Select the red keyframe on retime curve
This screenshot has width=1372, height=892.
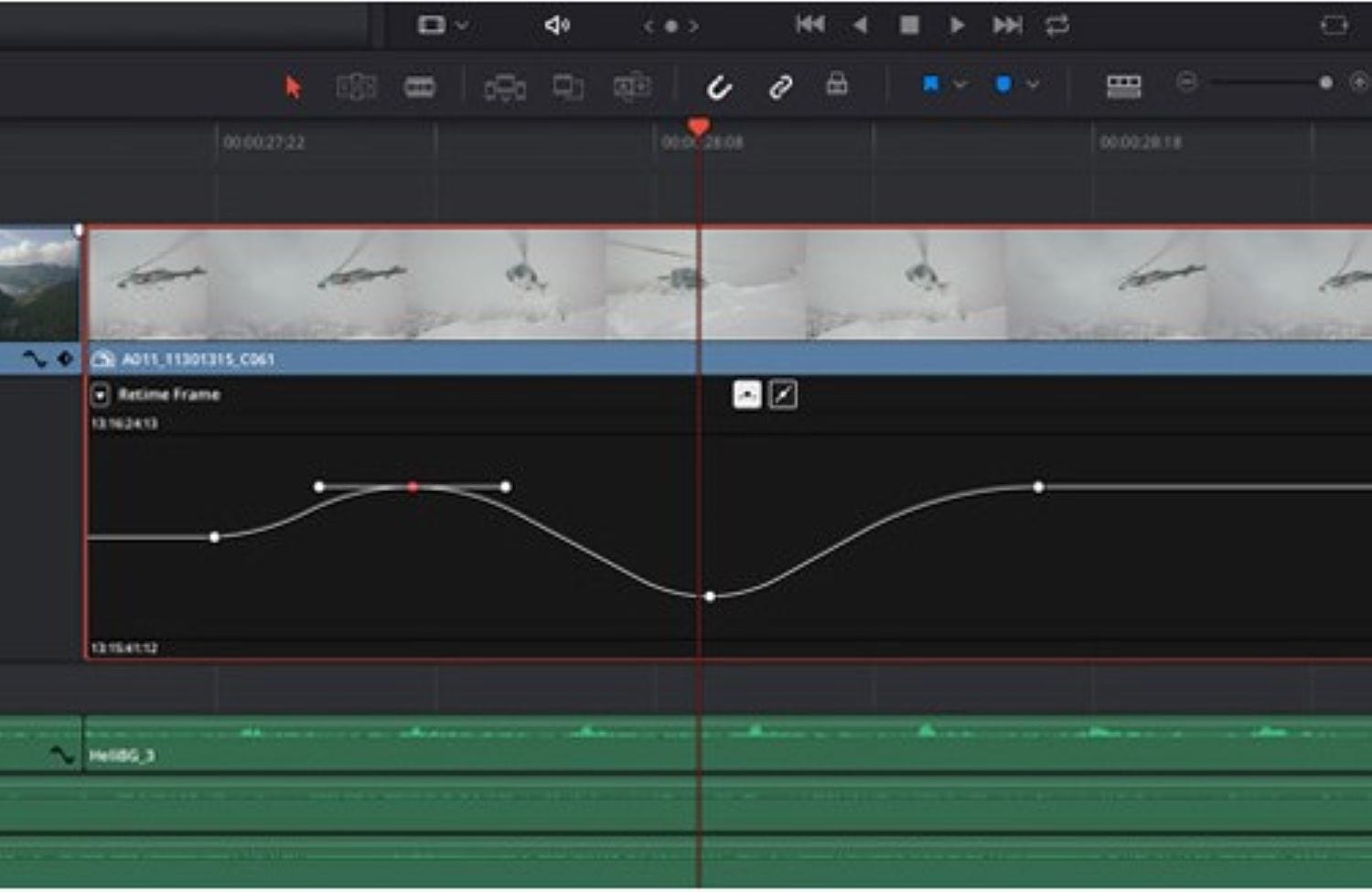[x=413, y=487]
